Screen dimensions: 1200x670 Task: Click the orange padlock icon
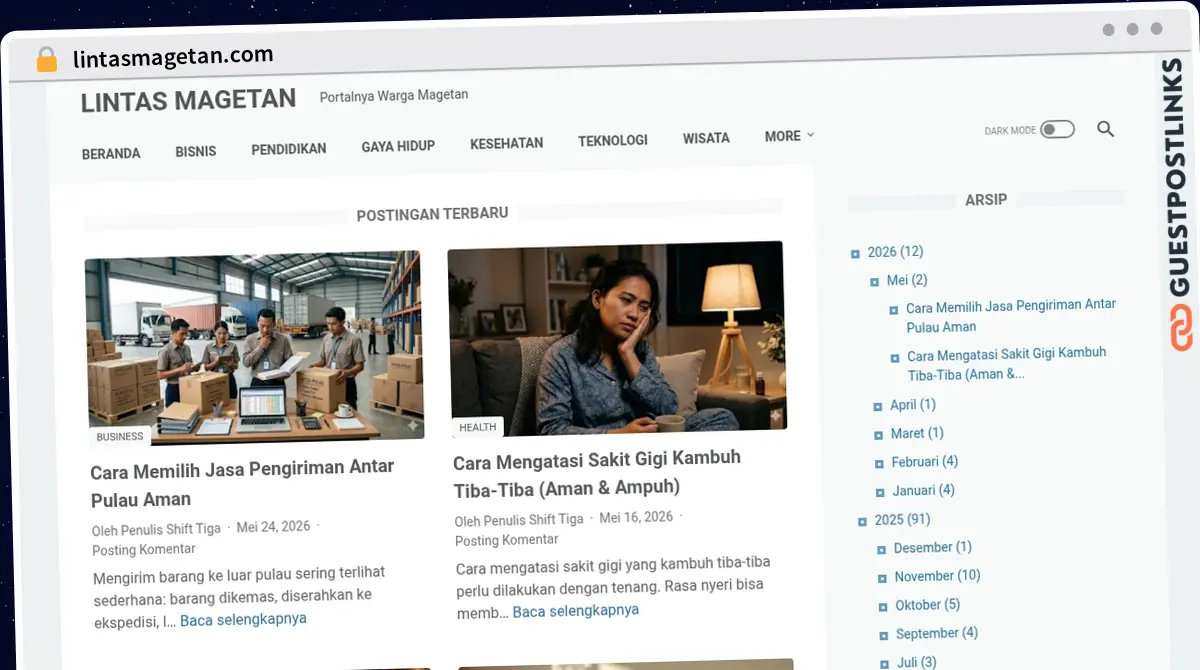46,60
